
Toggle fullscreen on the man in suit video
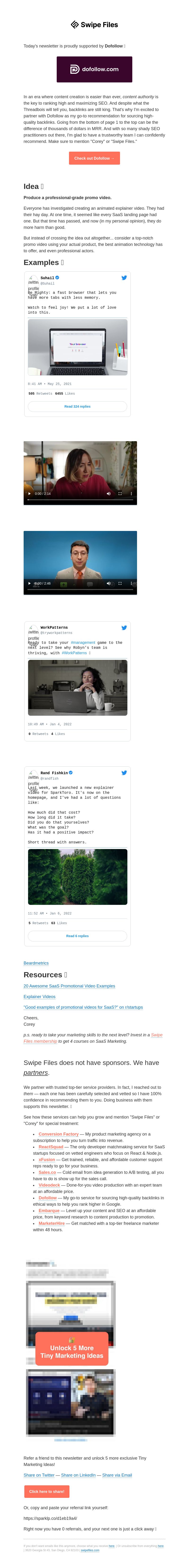(x=120, y=583)
